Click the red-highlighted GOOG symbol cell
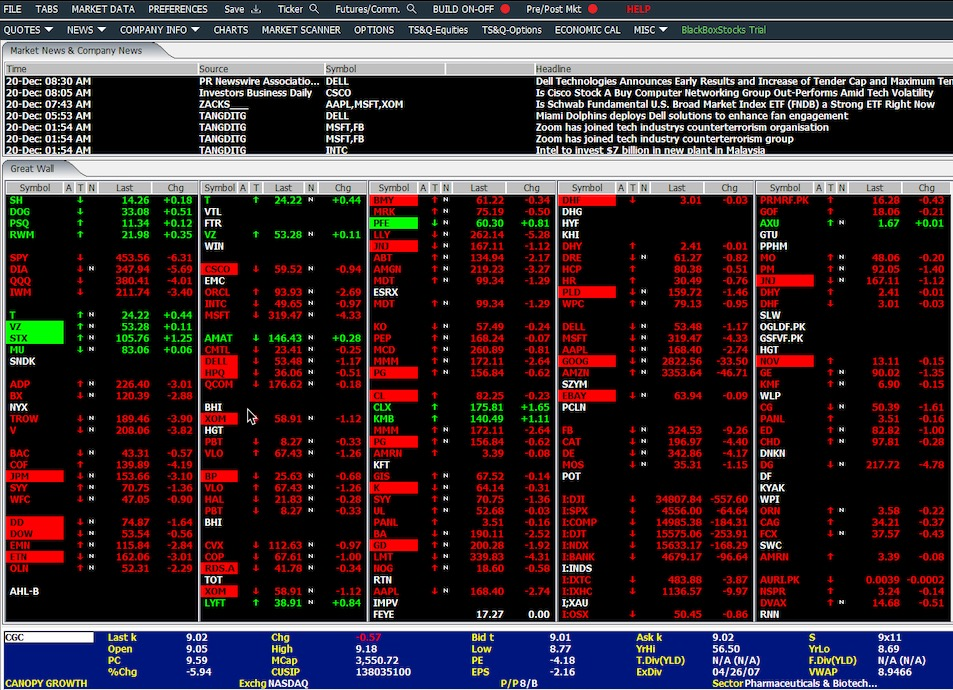This screenshot has width=953, height=690. point(587,361)
